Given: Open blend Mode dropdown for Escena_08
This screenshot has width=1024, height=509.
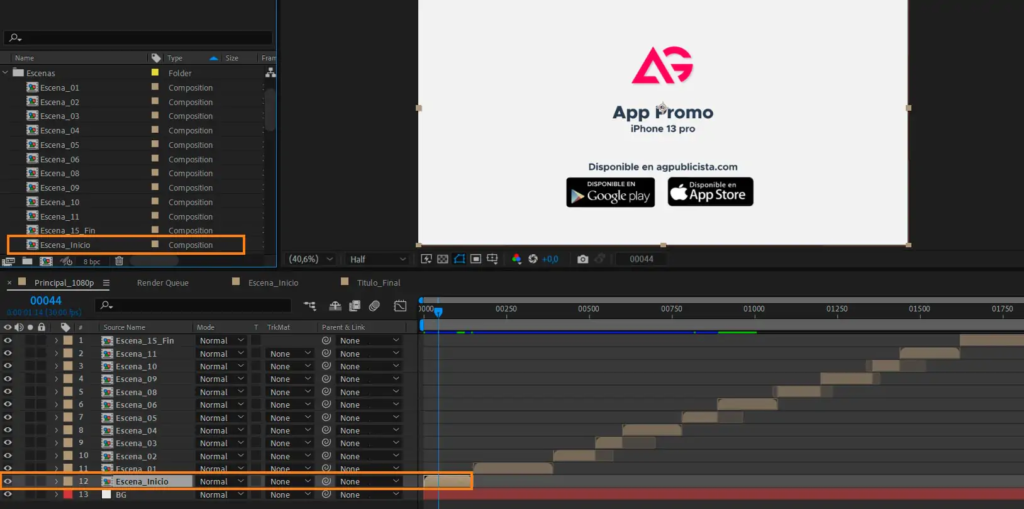Looking at the screenshot, I should pyautogui.click(x=221, y=392).
